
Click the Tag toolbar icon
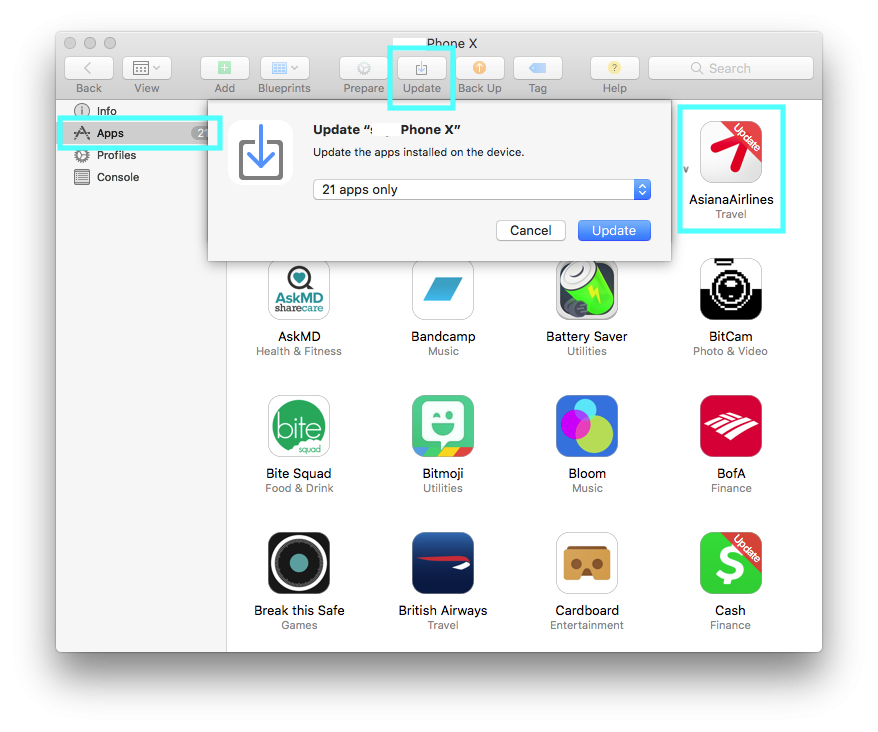(x=537, y=68)
